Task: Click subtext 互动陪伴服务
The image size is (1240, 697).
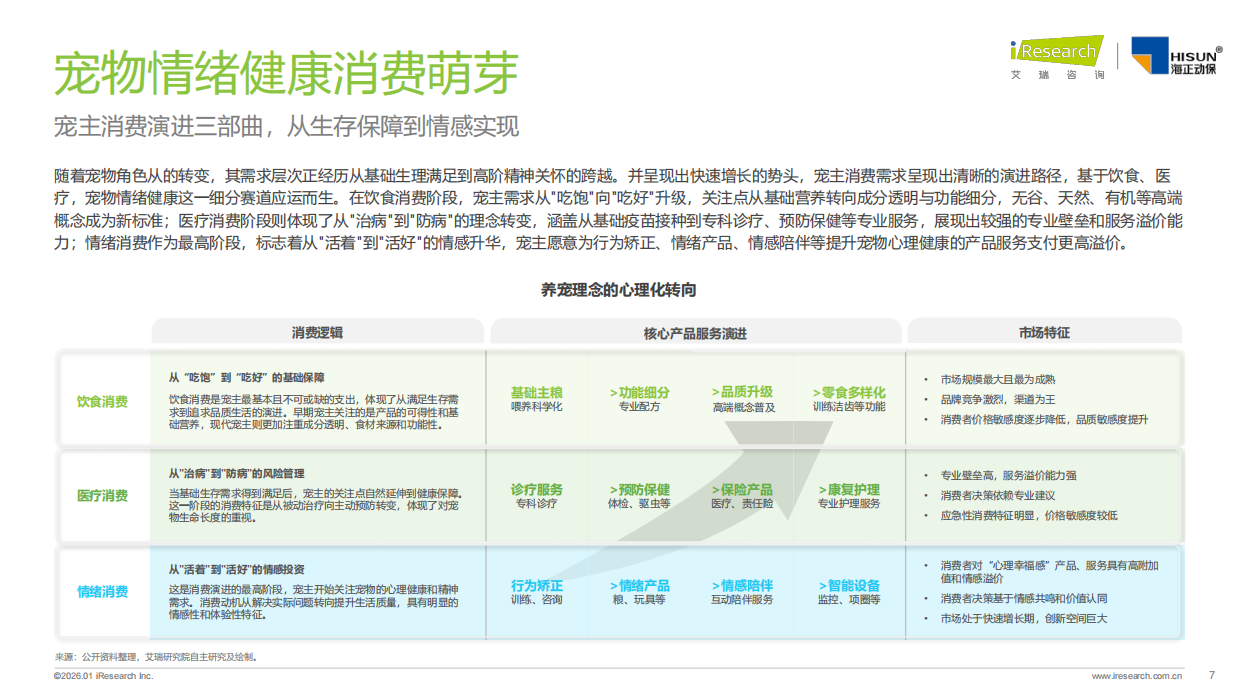Action: (x=742, y=600)
